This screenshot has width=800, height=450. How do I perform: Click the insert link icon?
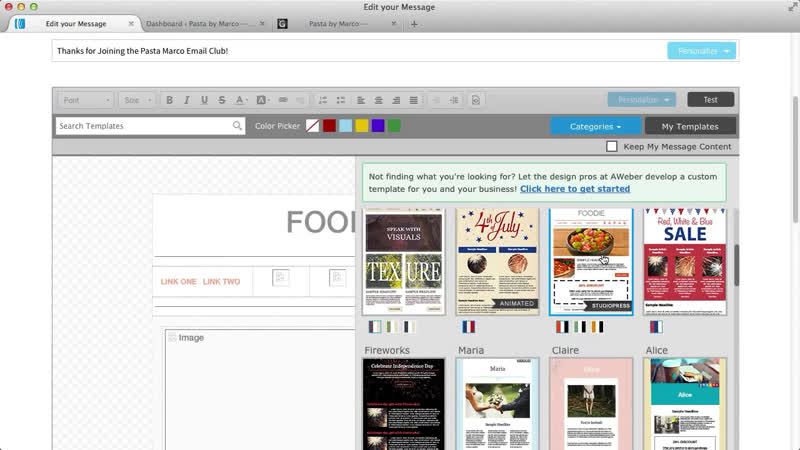click(x=283, y=100)
